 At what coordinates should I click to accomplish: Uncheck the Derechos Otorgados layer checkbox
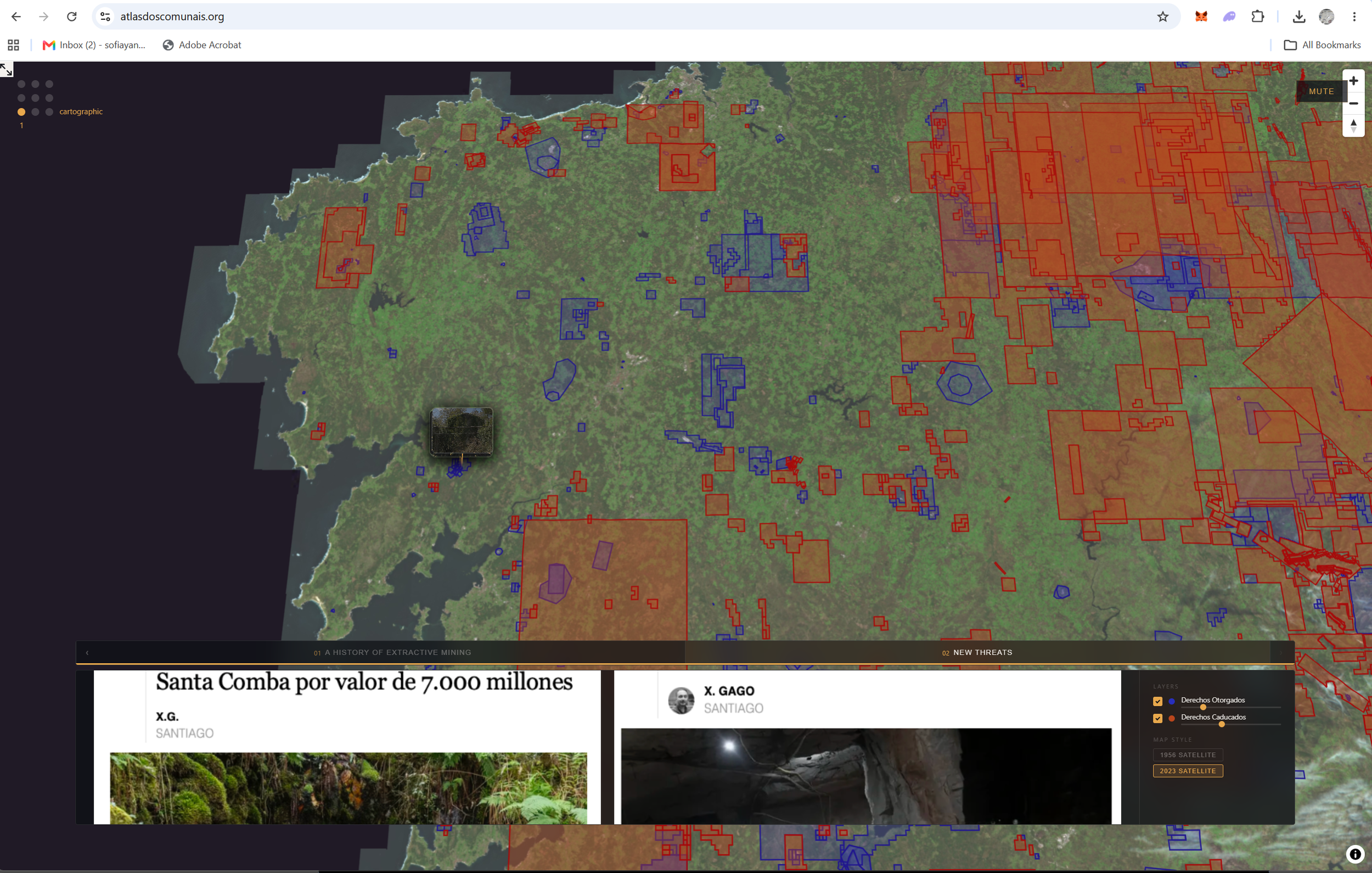coord(1157,701)
